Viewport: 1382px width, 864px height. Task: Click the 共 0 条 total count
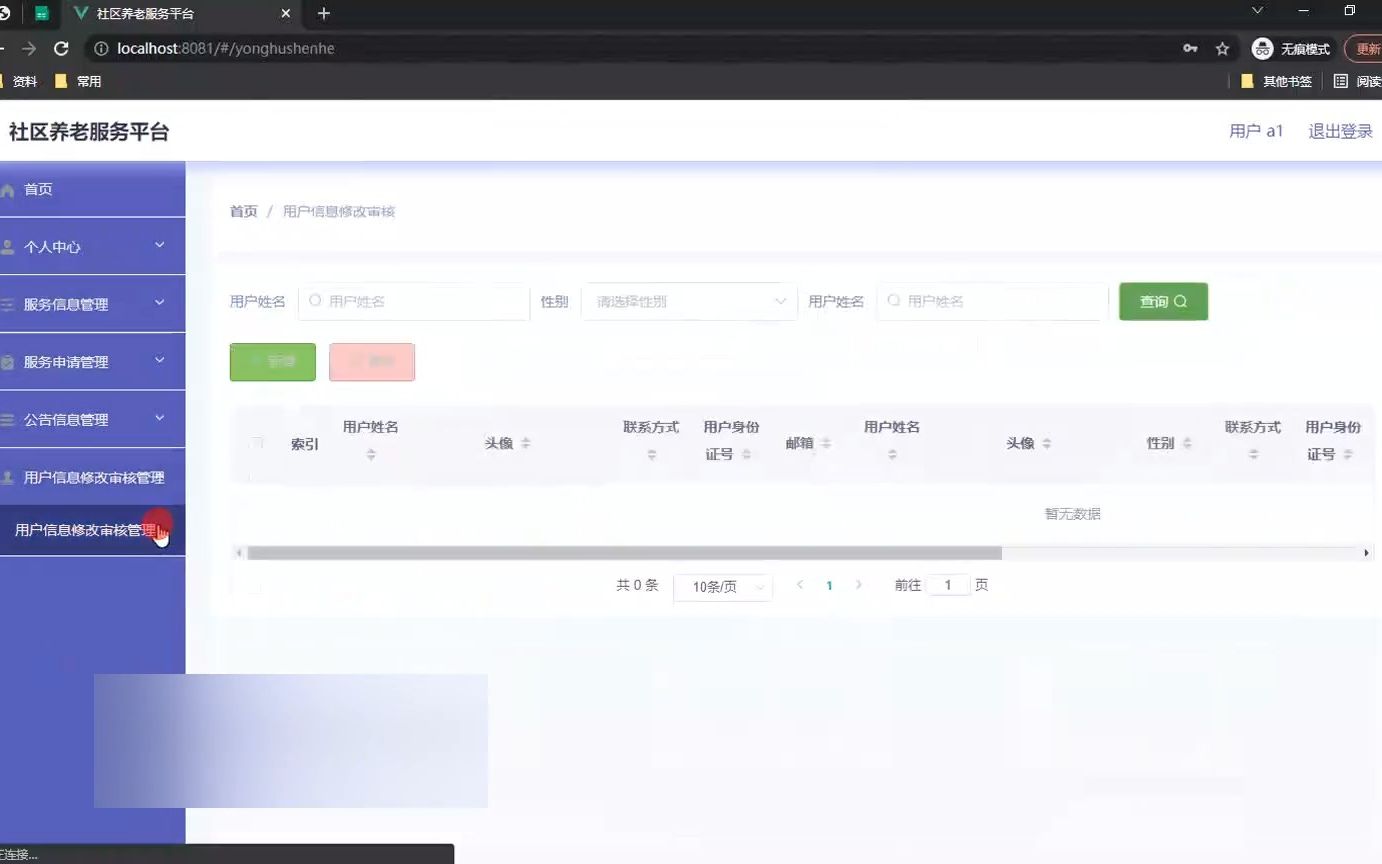(637, 585)
